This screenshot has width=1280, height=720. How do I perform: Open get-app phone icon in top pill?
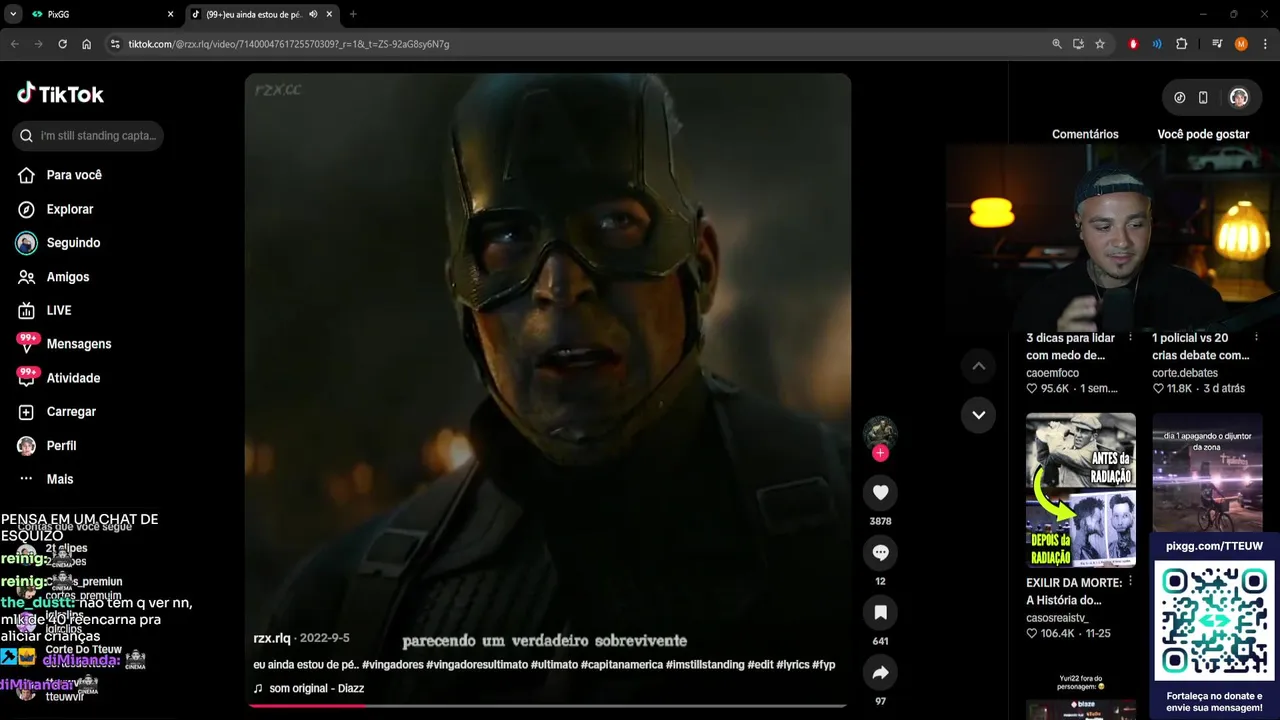[x=1203, y=97]
